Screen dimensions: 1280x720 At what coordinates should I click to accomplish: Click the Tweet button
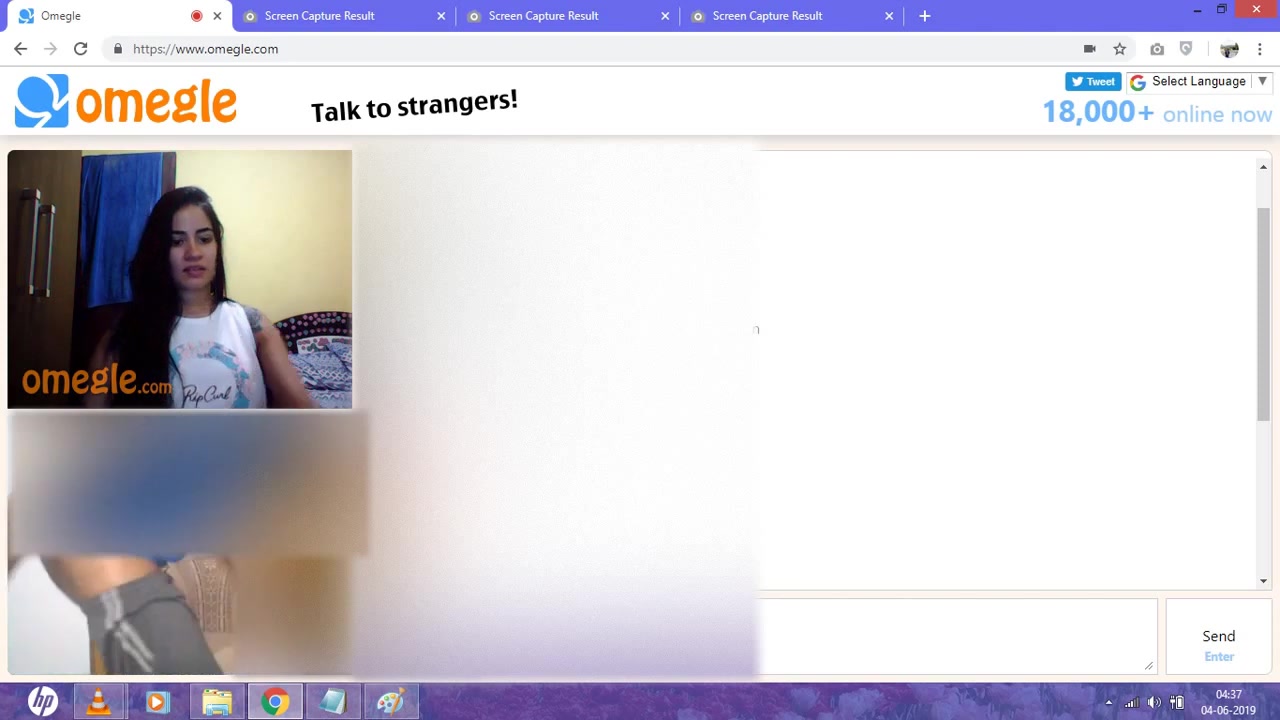tap(1093, 82)
